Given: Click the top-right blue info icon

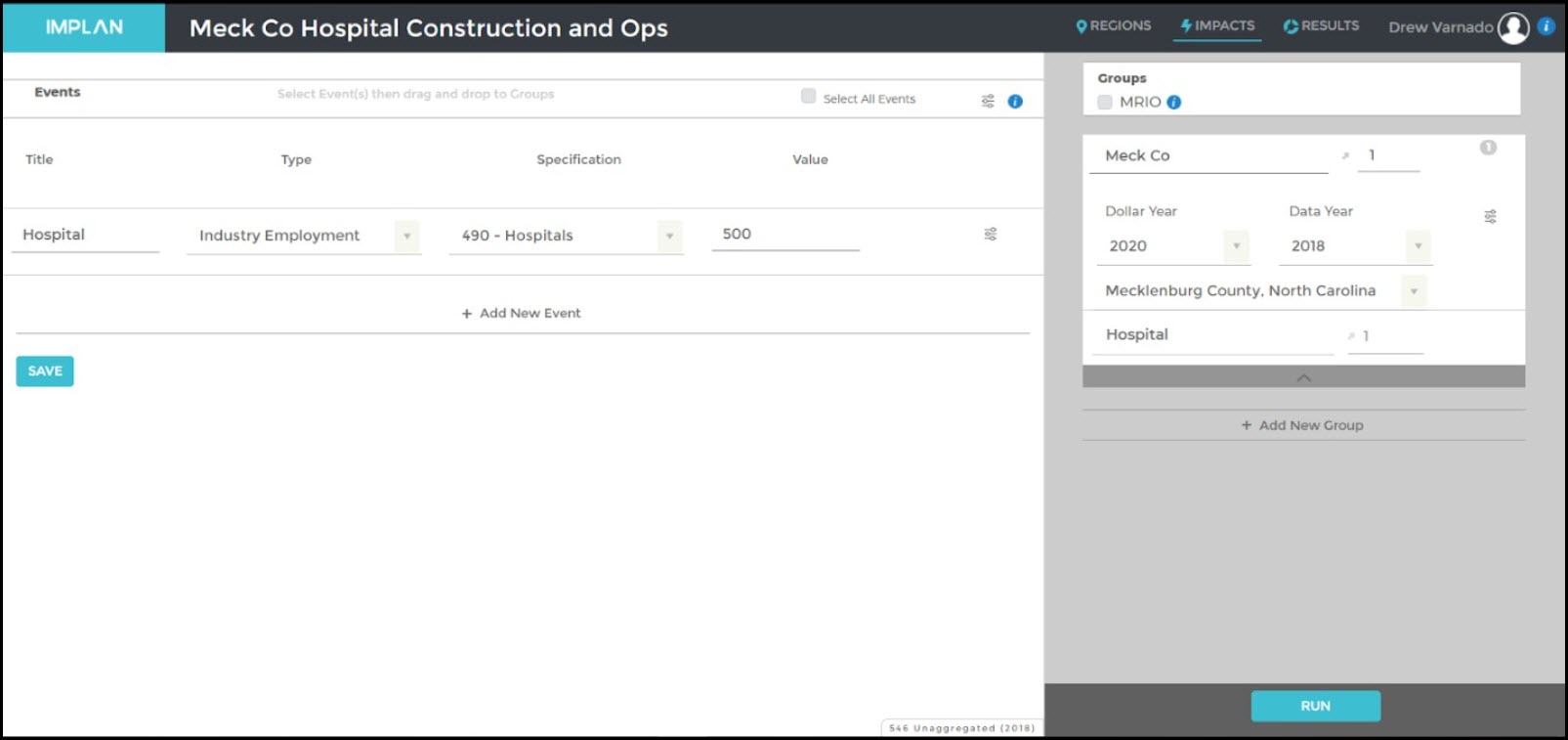Looking at the screenshot, I should [1547, 26].
